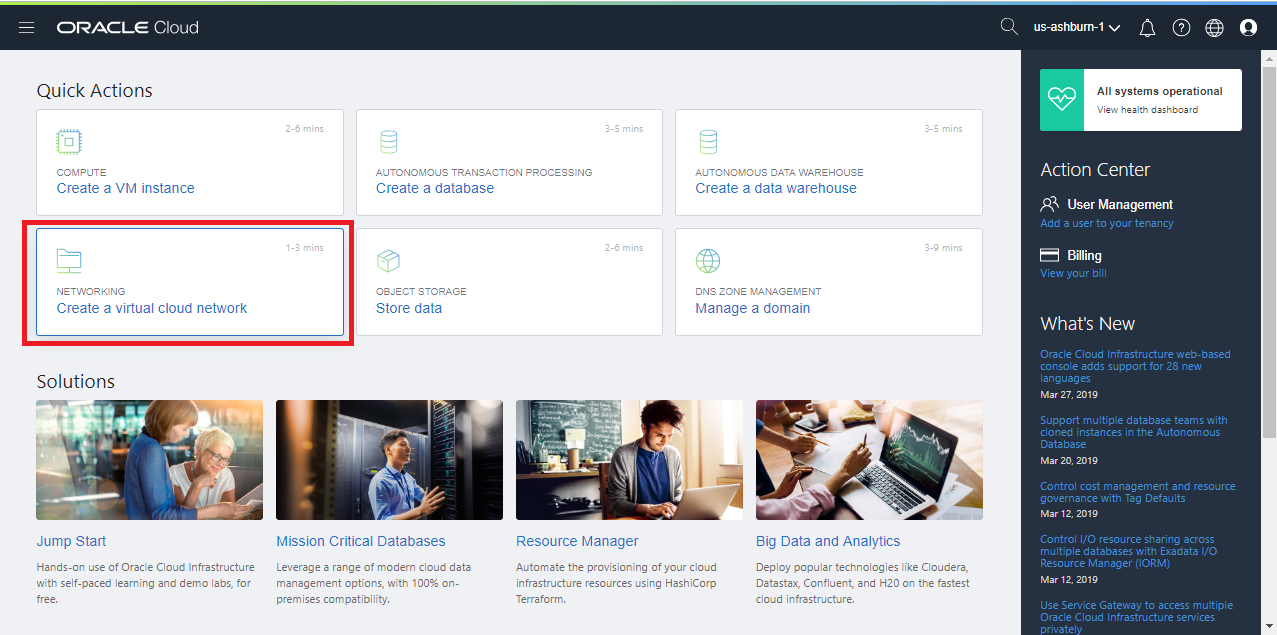This screenshot has height=635, width=1277.
Task: Click the What's New heading
Action: [x=1087, y=324]
